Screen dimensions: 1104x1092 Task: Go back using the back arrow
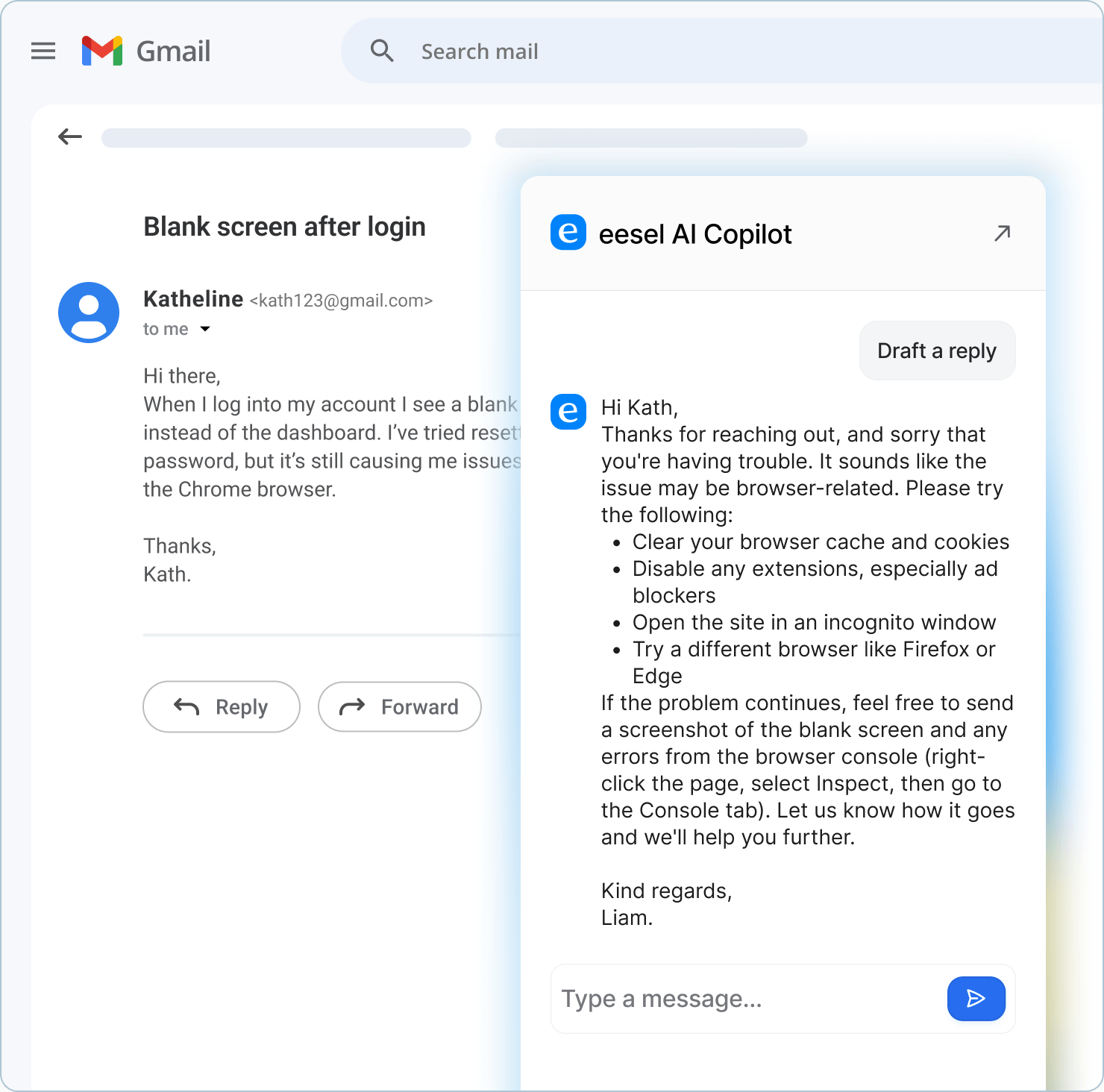[x=70, y=136]
